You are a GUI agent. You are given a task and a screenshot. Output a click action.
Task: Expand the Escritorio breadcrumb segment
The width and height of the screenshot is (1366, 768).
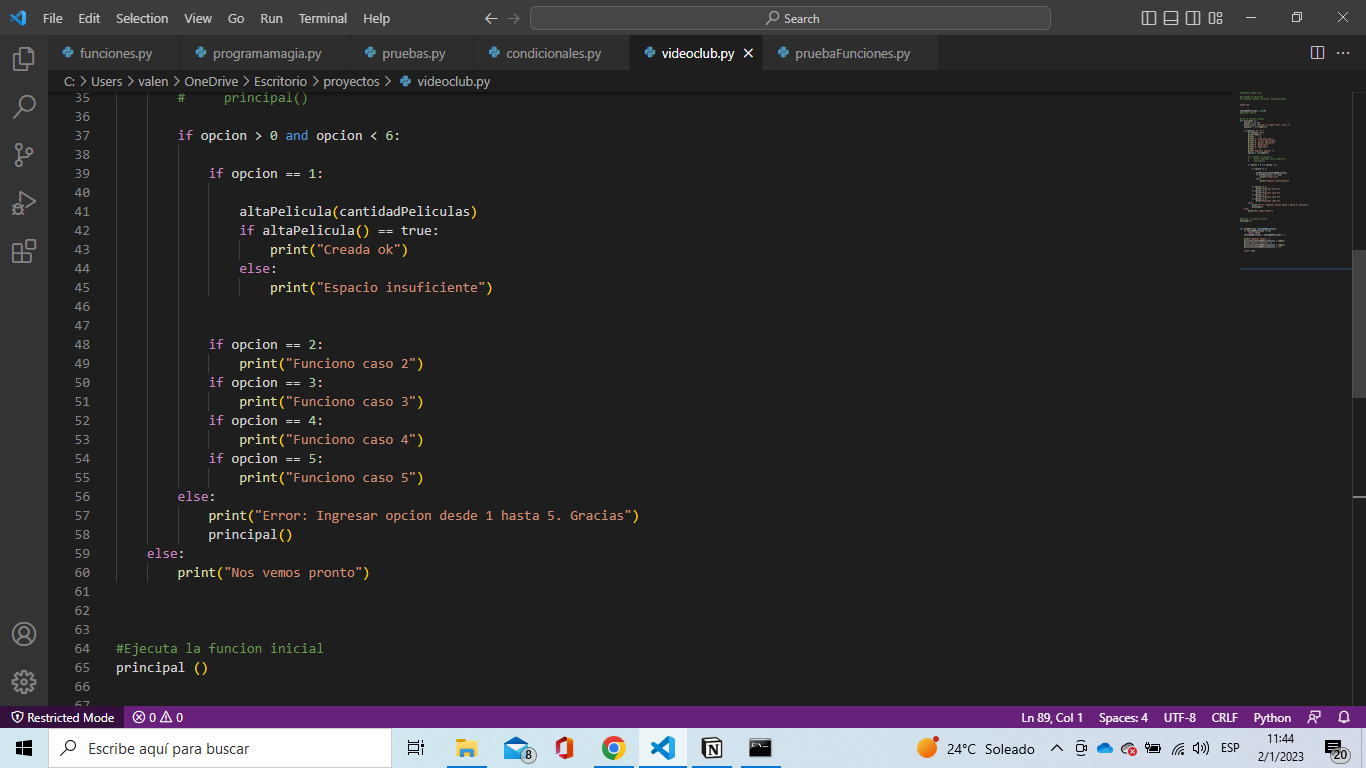[x=280, y=82]
